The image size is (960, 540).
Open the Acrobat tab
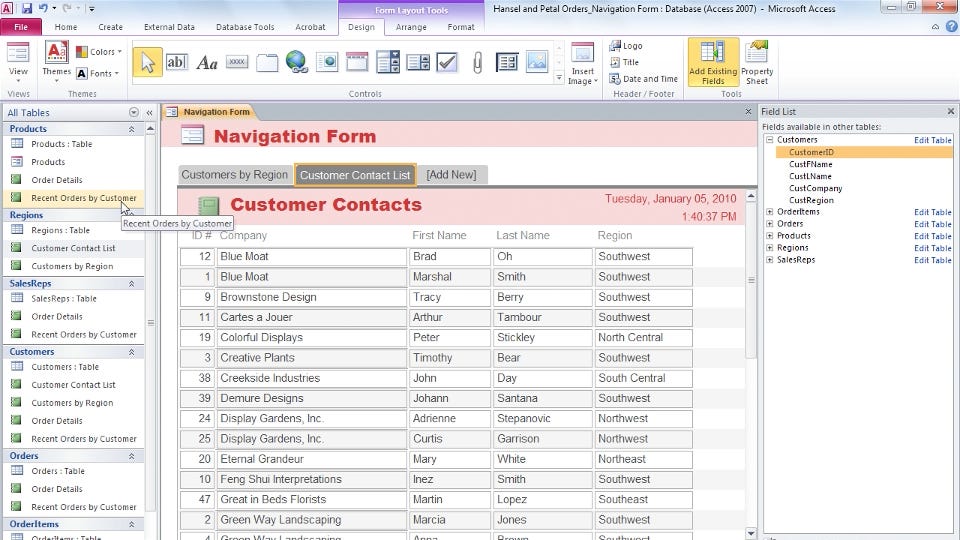(310, 27)
